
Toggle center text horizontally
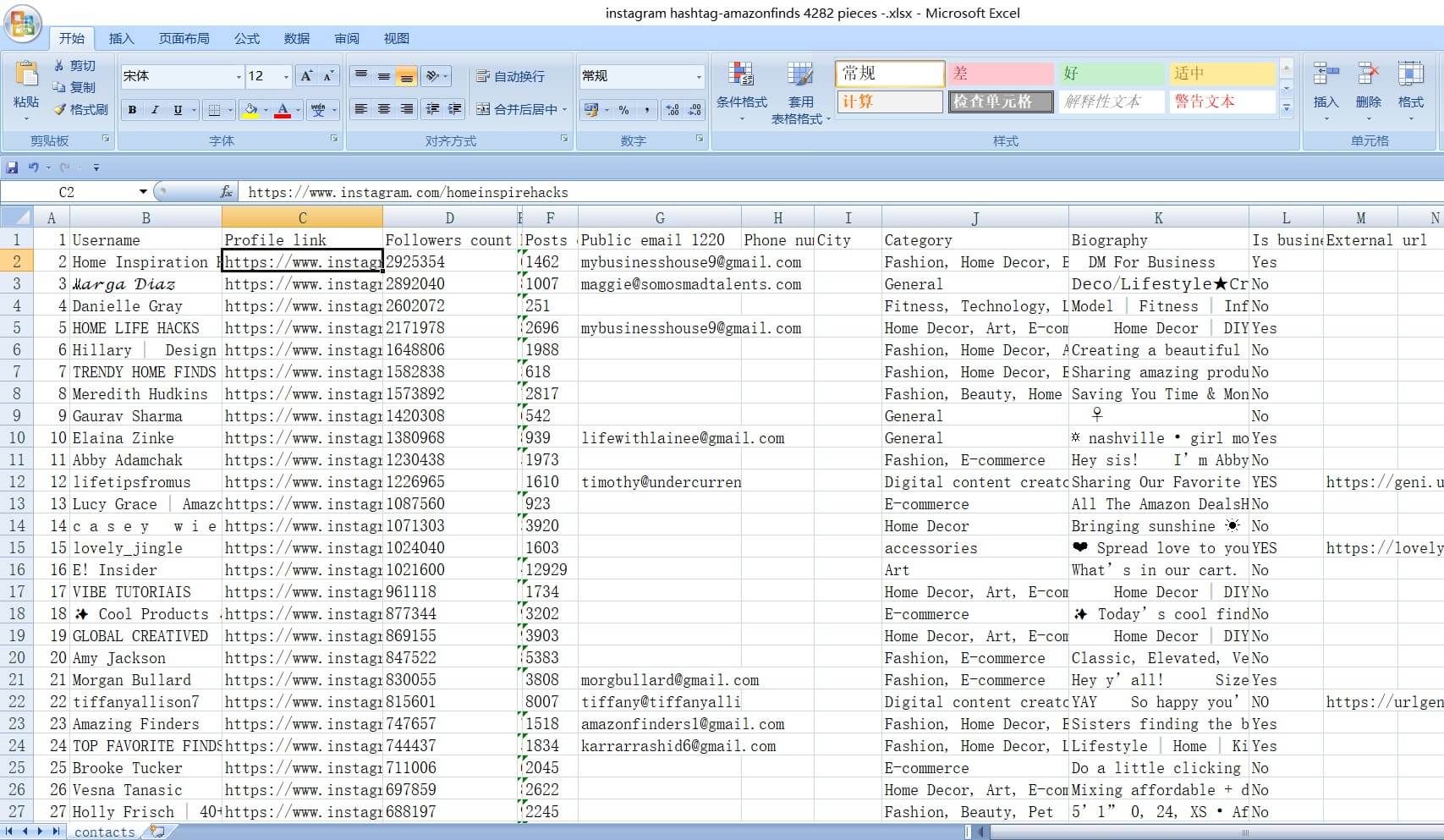point(384,109)
